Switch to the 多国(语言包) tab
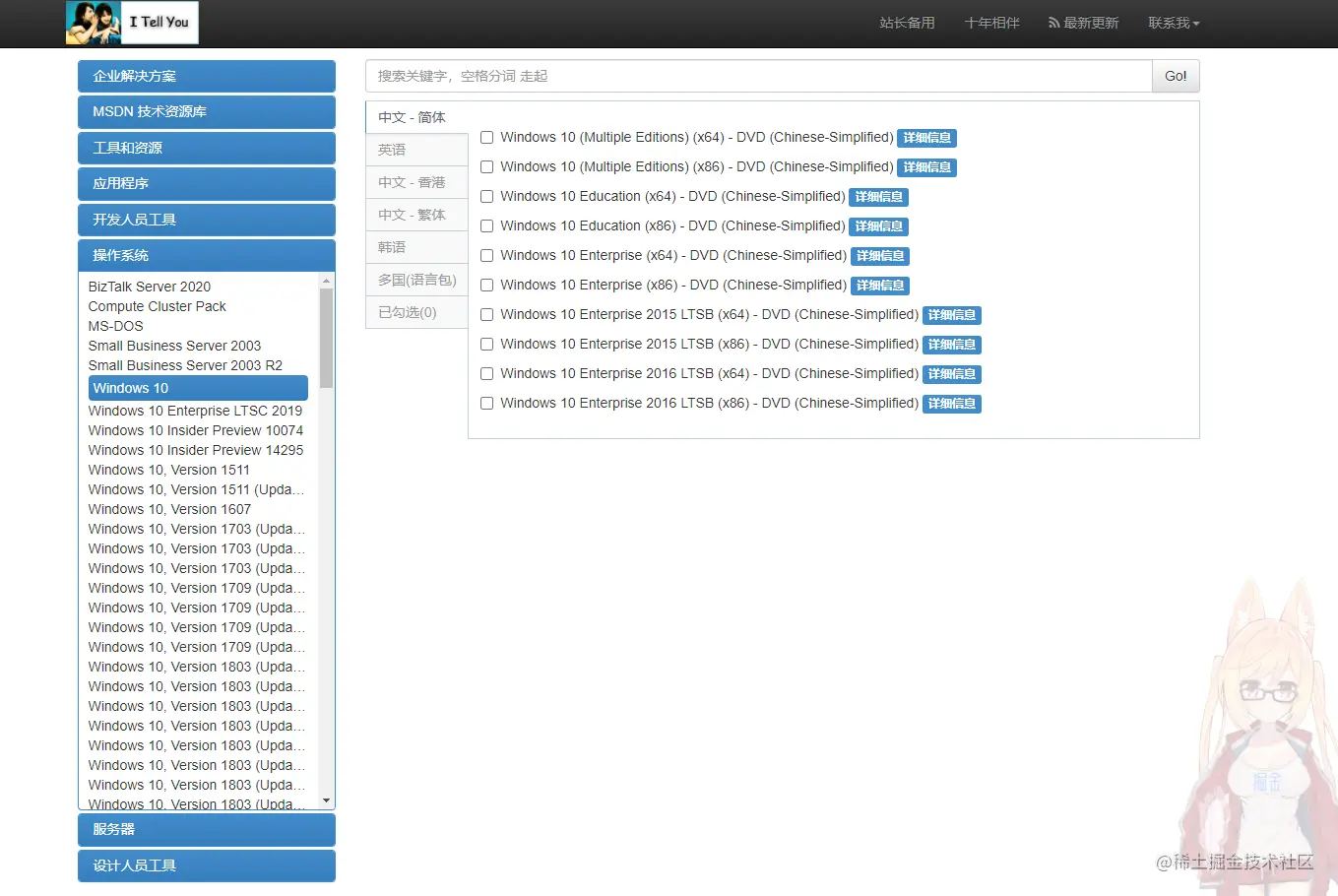Viewport: 1338px width, 896px height. coord(416,280)
